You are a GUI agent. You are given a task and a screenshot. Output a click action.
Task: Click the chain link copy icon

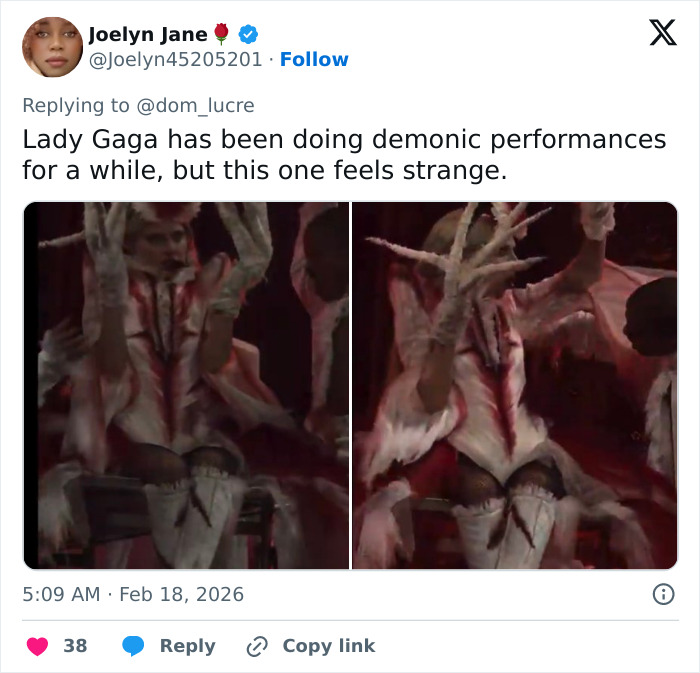[x=259, y=646]
